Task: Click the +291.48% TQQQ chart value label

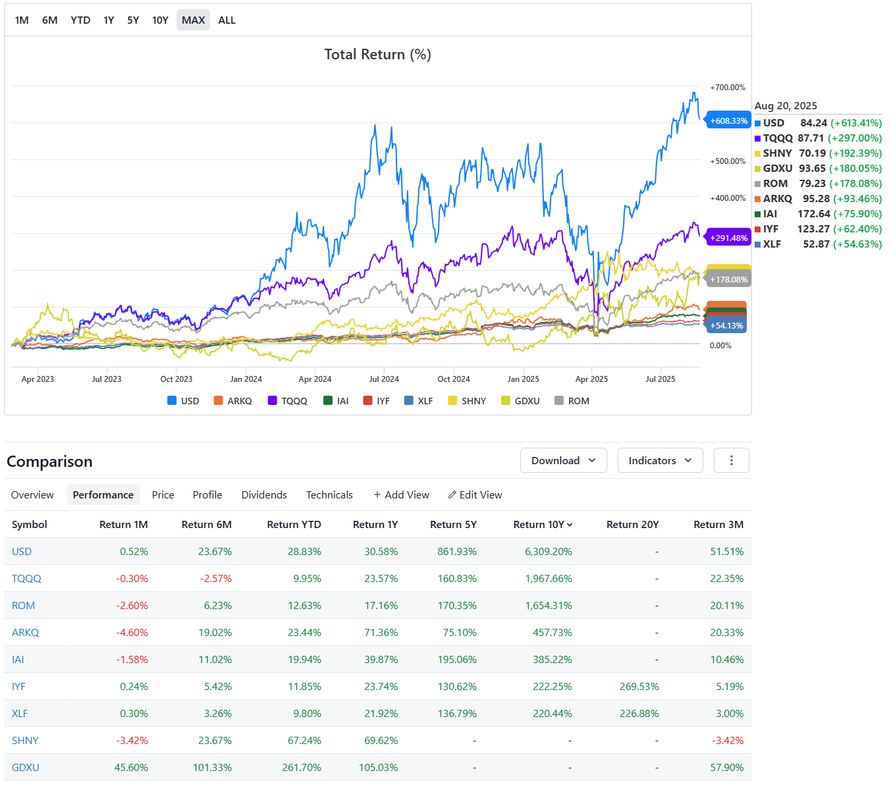Action: click(728, 238)
